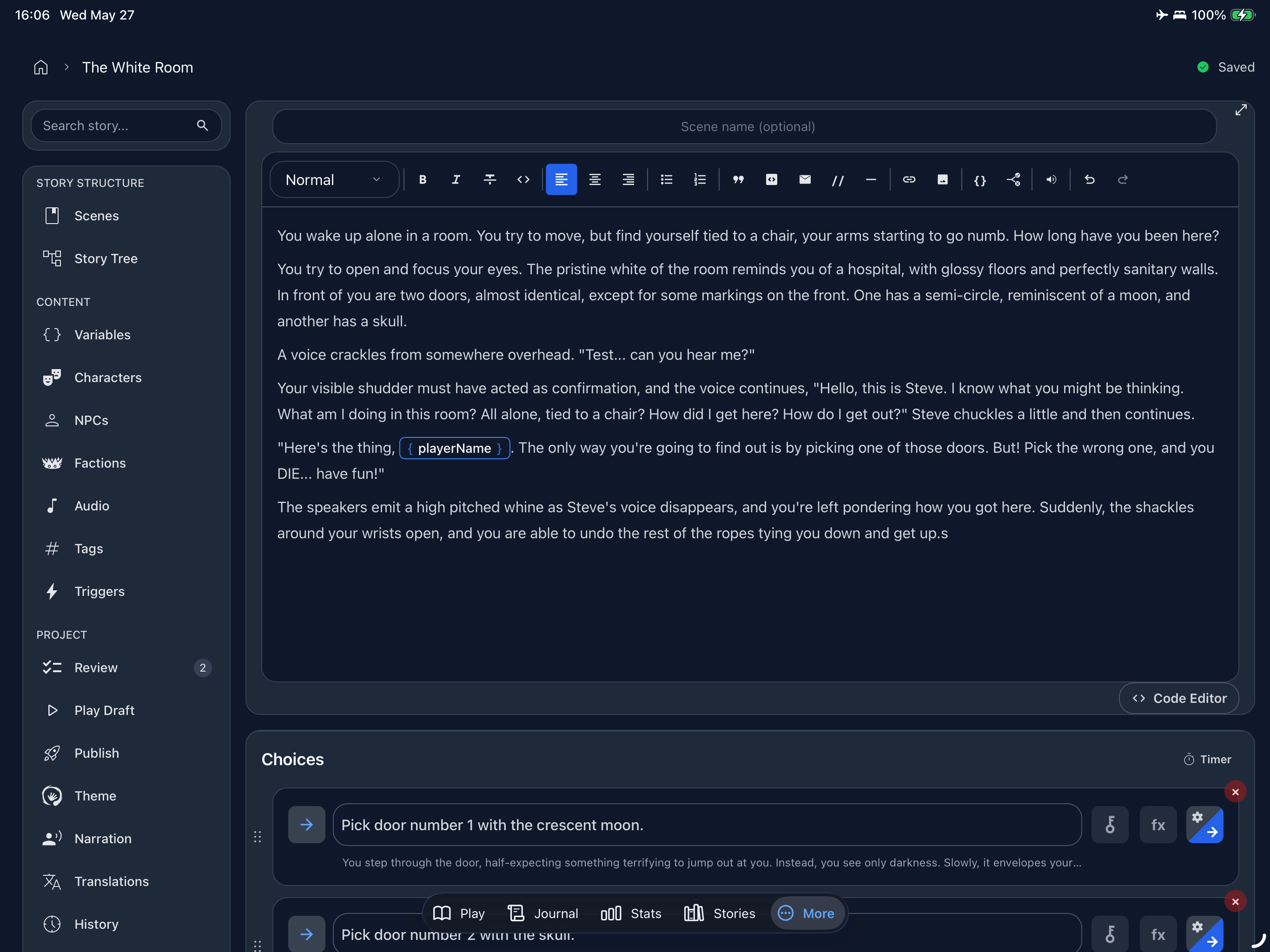Open the Story Tree view

[126, 258]
